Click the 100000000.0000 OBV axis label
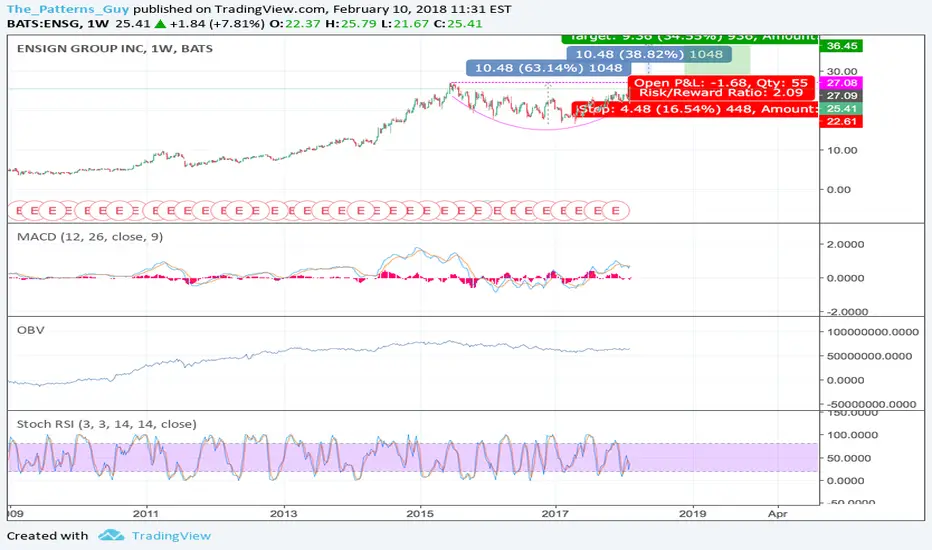This screenshot has width=932, height=550. (x=873, y=332)
